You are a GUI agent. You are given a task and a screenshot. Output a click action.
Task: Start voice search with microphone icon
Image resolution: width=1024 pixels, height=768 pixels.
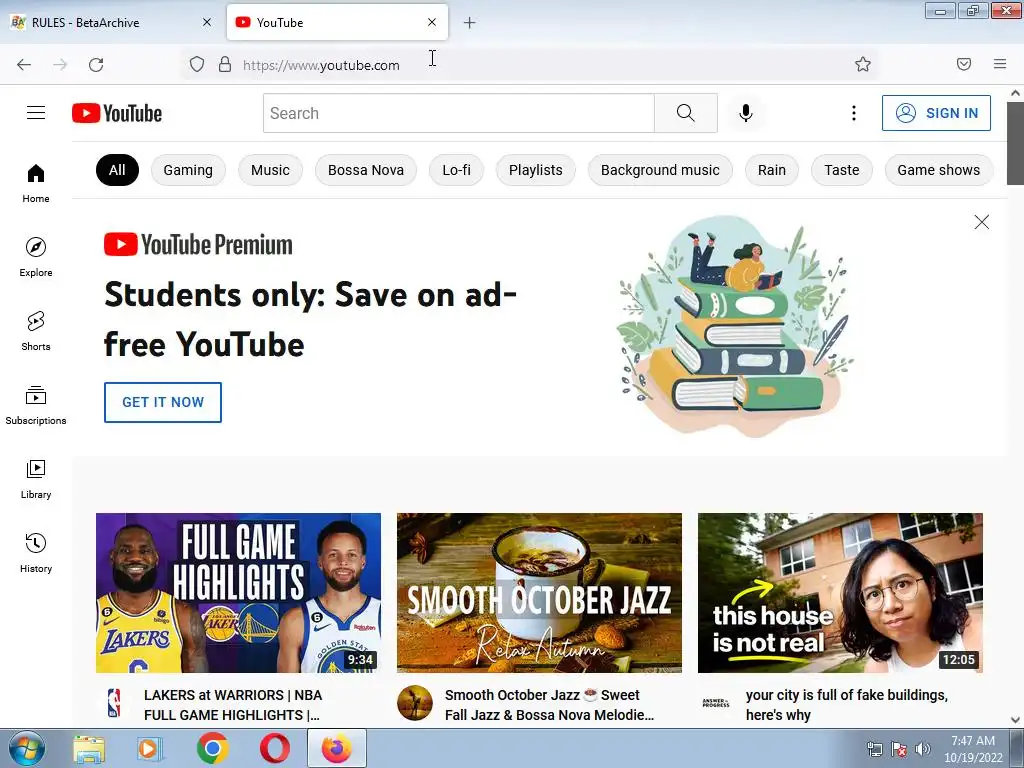click(746, 113)
